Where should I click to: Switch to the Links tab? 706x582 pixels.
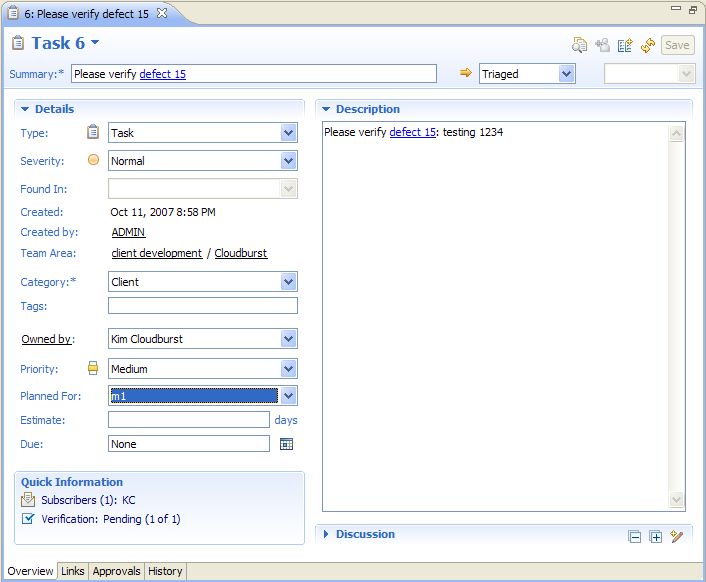pos(72,571)
